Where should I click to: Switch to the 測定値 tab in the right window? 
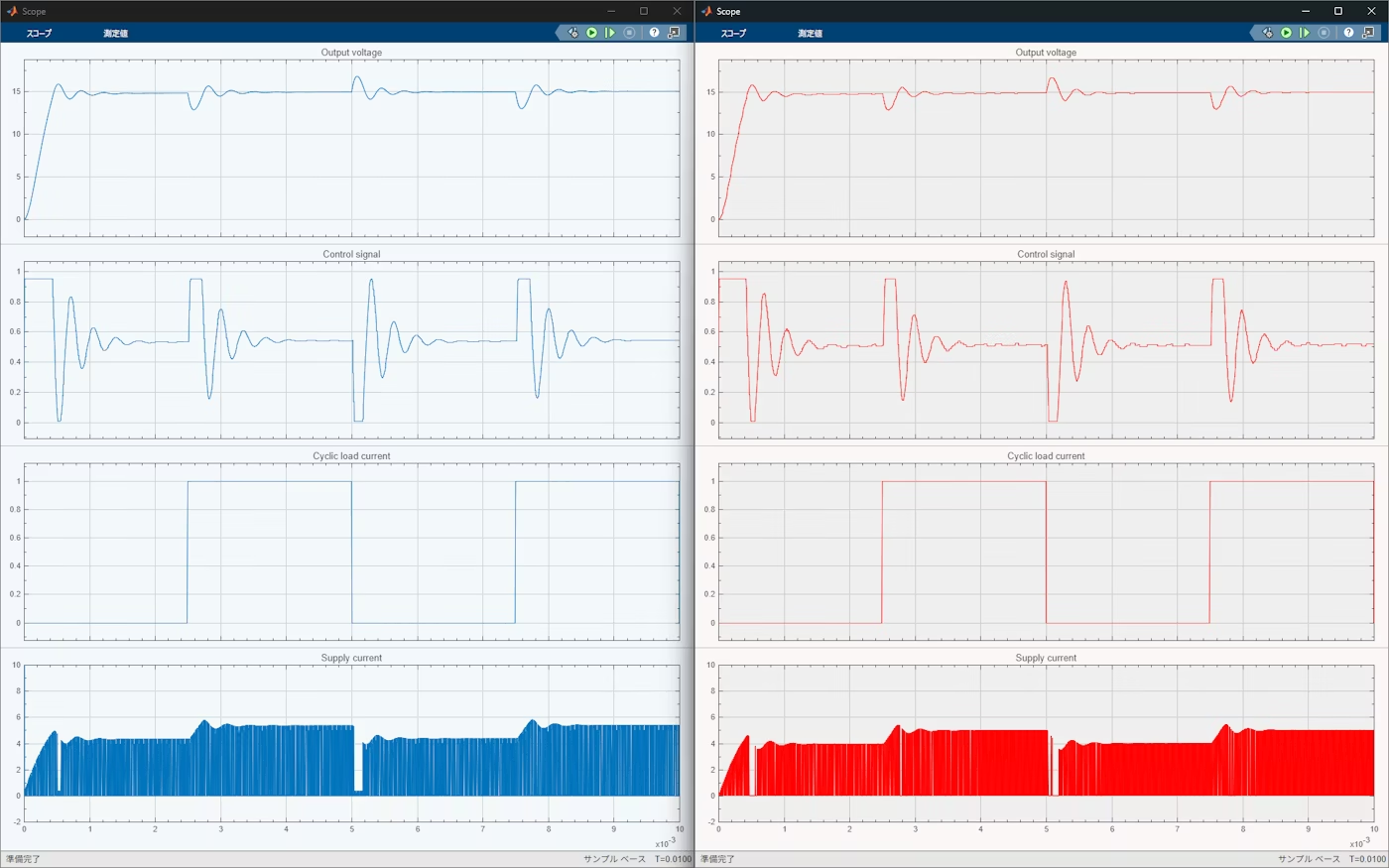pyautogui.click(x=810, y=34)
